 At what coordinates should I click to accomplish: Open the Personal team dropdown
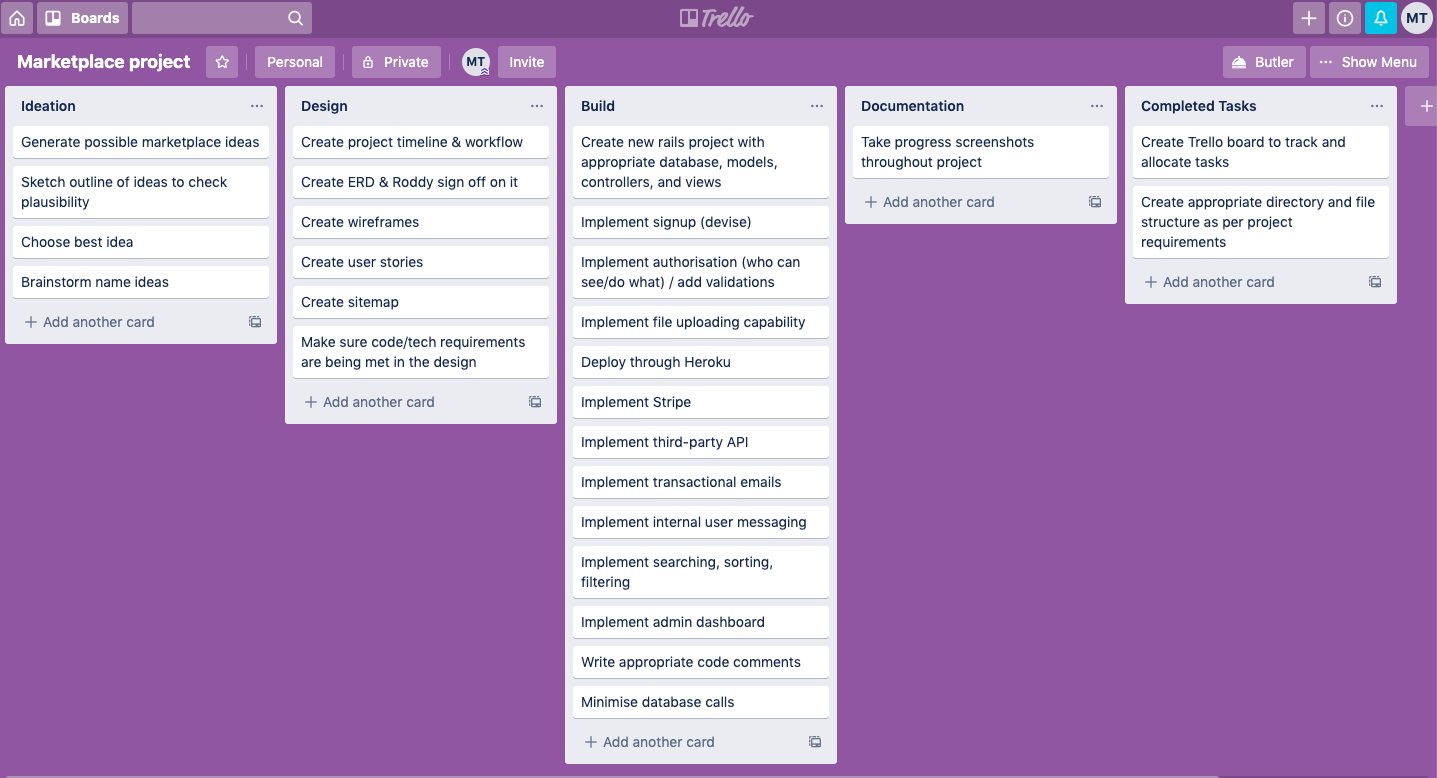(x=295, y=62)
